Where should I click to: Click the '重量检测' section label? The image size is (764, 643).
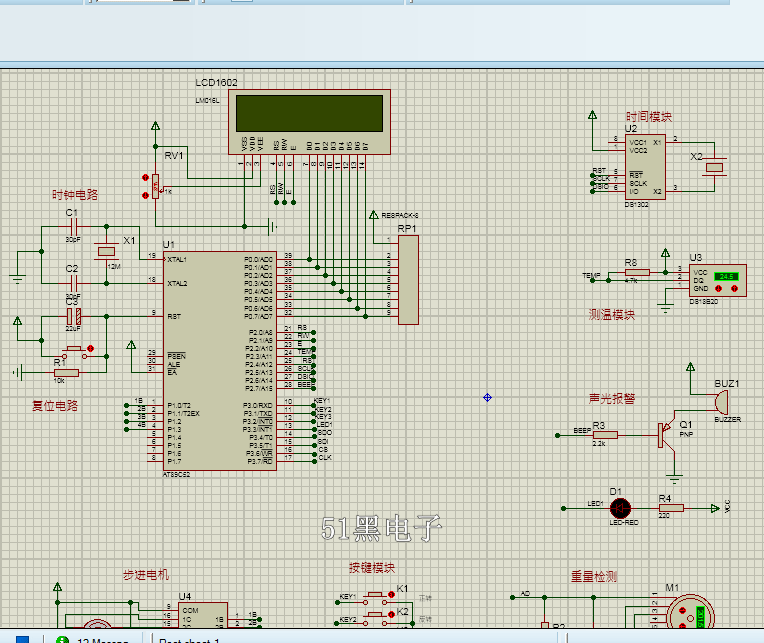point(594,577)
